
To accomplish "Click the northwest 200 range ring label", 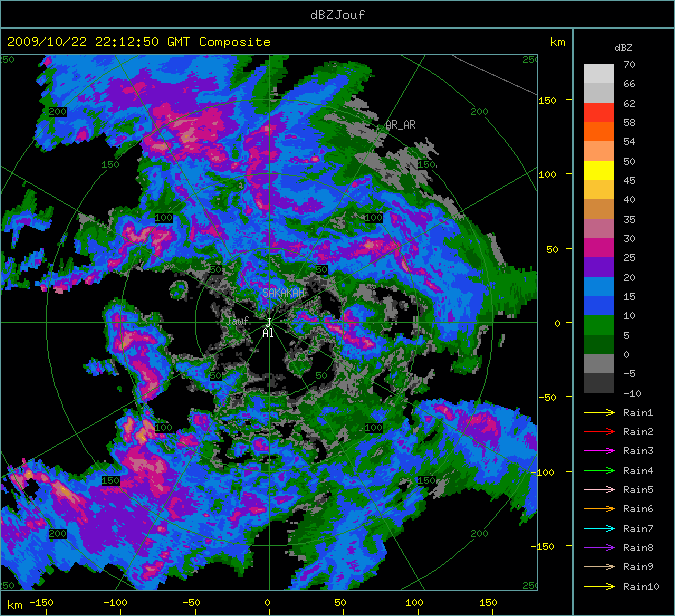I will (57, 112).
